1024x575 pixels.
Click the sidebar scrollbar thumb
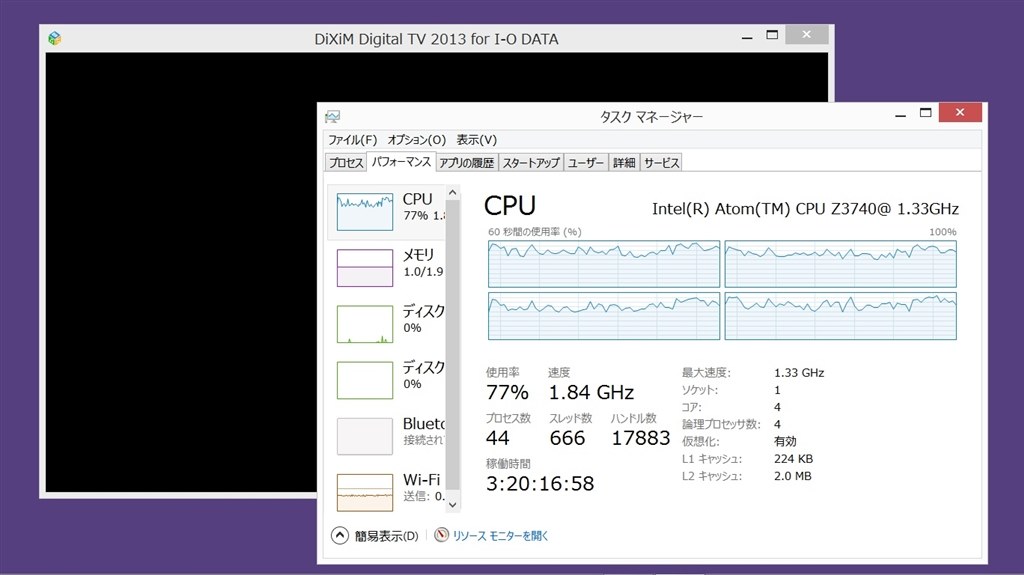(x=453, y=344)
